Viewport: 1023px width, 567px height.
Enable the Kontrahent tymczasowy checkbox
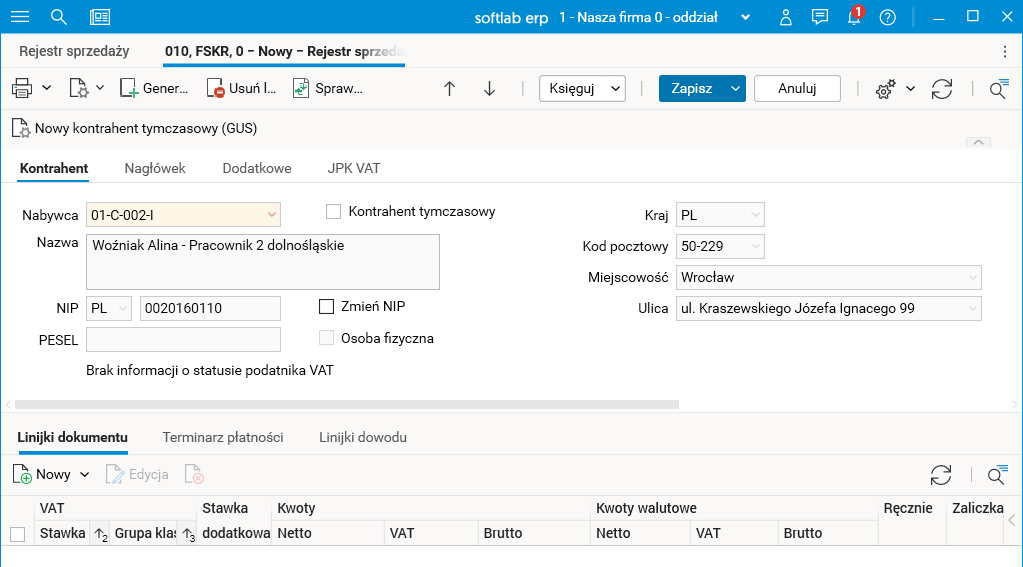[x=334, y=212]
